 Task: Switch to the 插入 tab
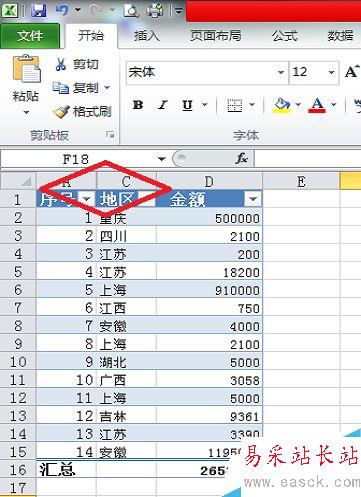[147, 36]
